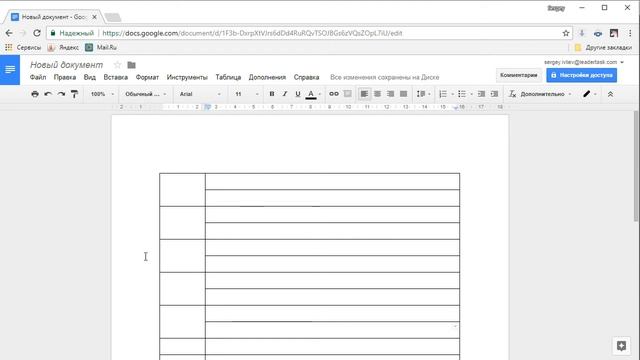This screenshot has width=640, height=360.
Task: Open the Docs home icon
Action: [10, 70]
